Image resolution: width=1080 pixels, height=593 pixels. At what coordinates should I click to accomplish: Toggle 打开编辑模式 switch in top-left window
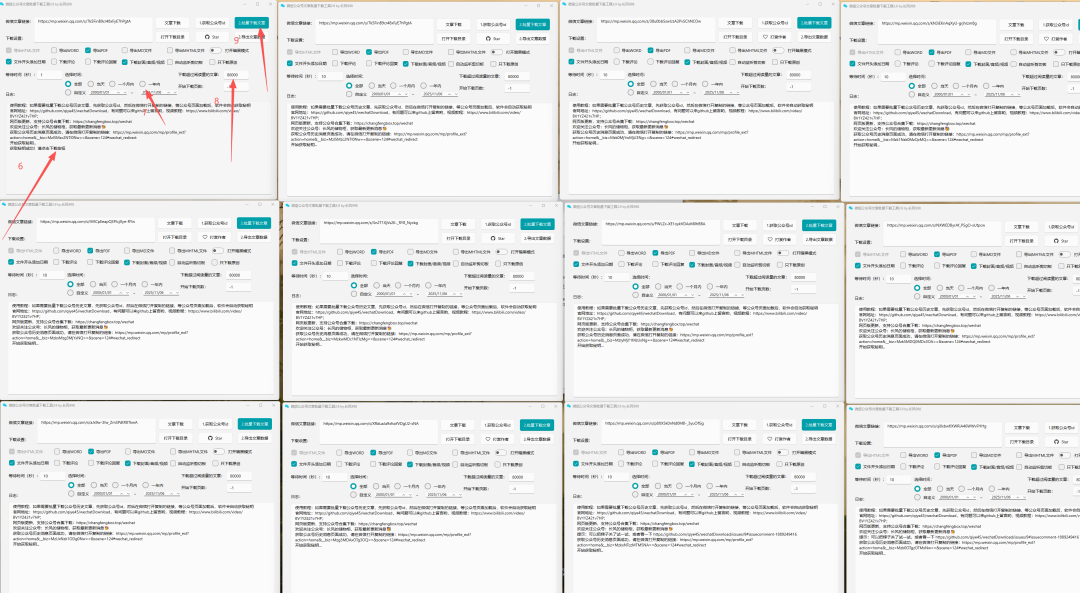(216, 50)
